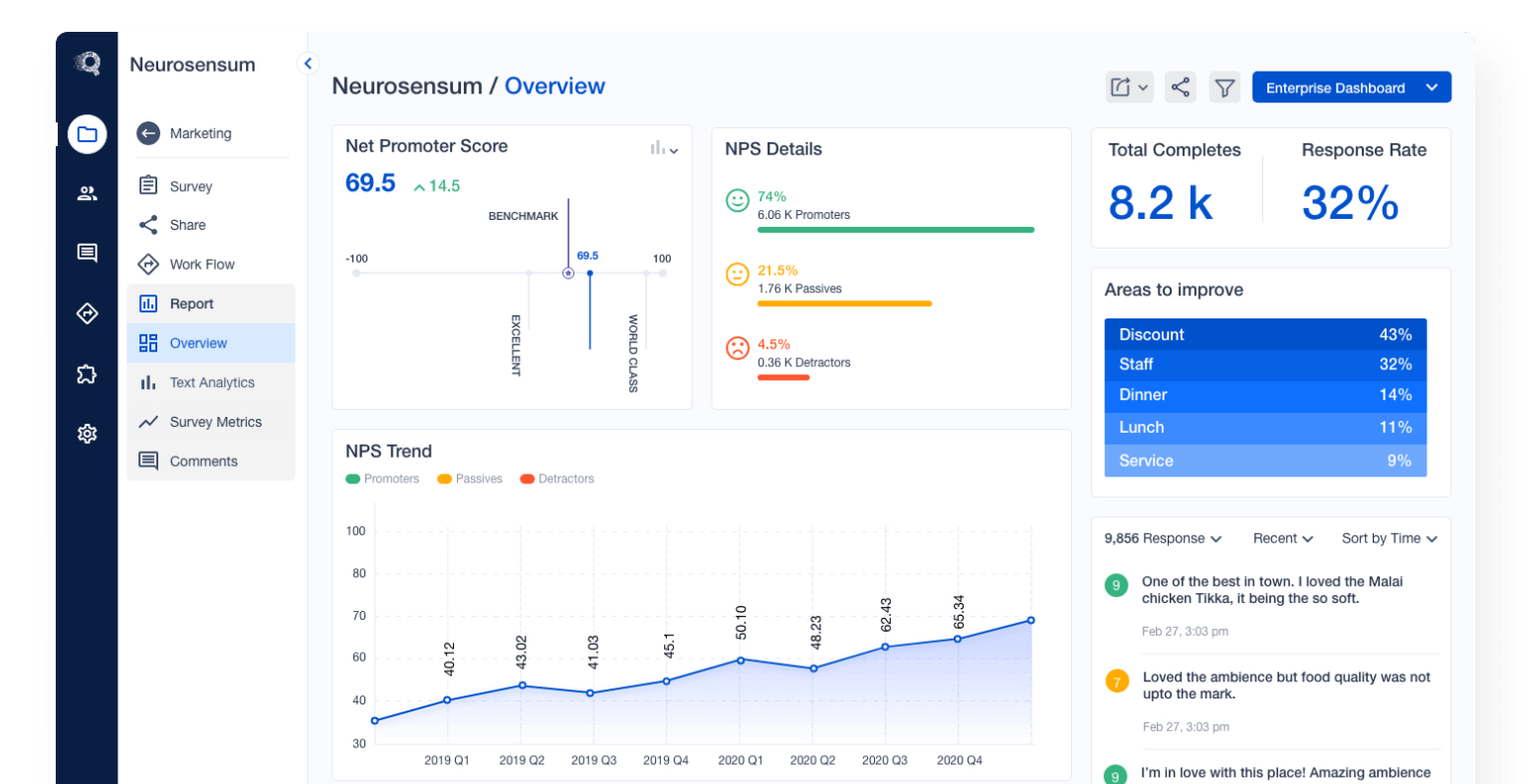
Task: Open the people/contacts icon in dark sidebar
Action: pyautogui.click(x=88, y=194)
